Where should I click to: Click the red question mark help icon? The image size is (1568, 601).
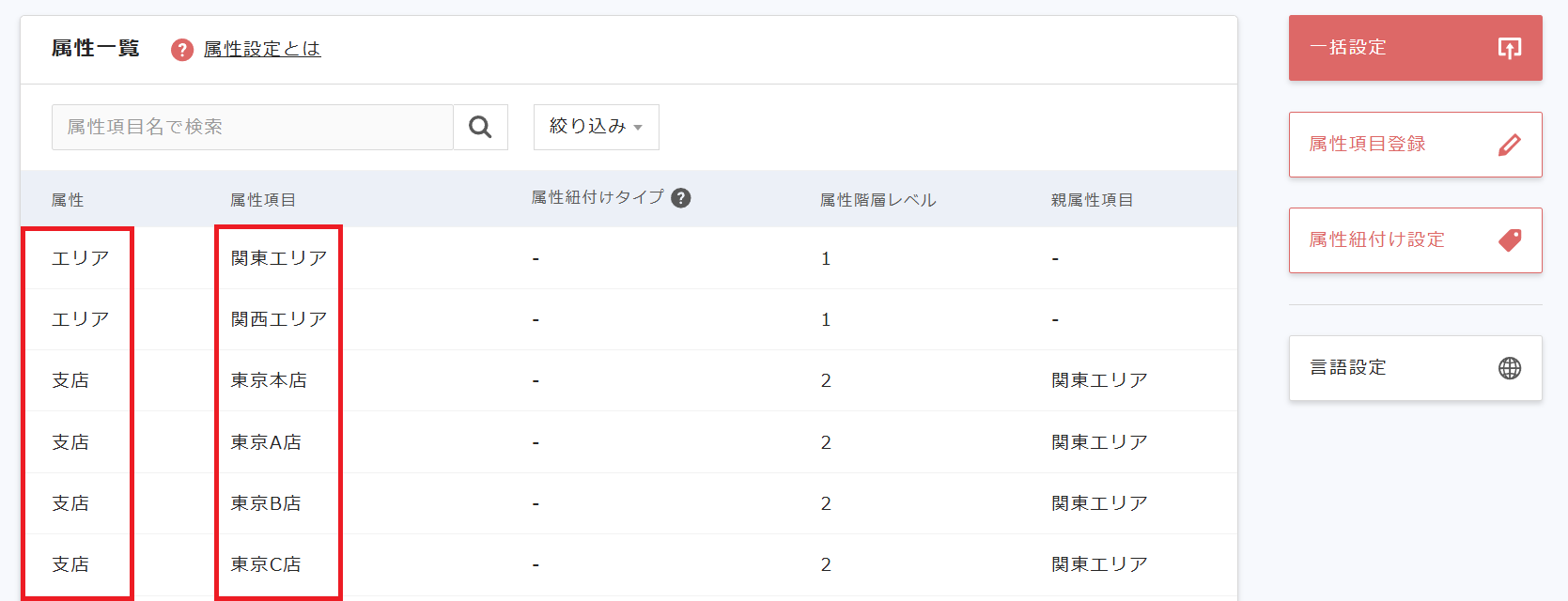182,50
